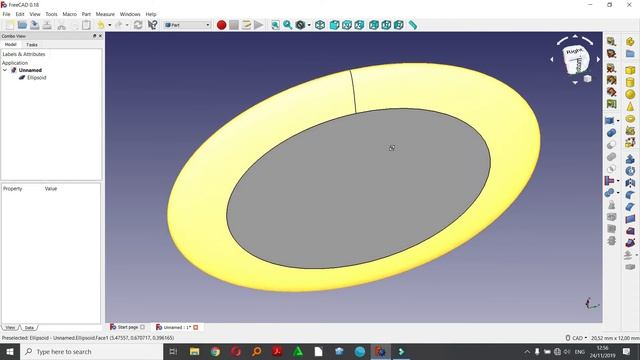The image size is (640, 360).
Task: Open the Help menu
Action: 151,14
